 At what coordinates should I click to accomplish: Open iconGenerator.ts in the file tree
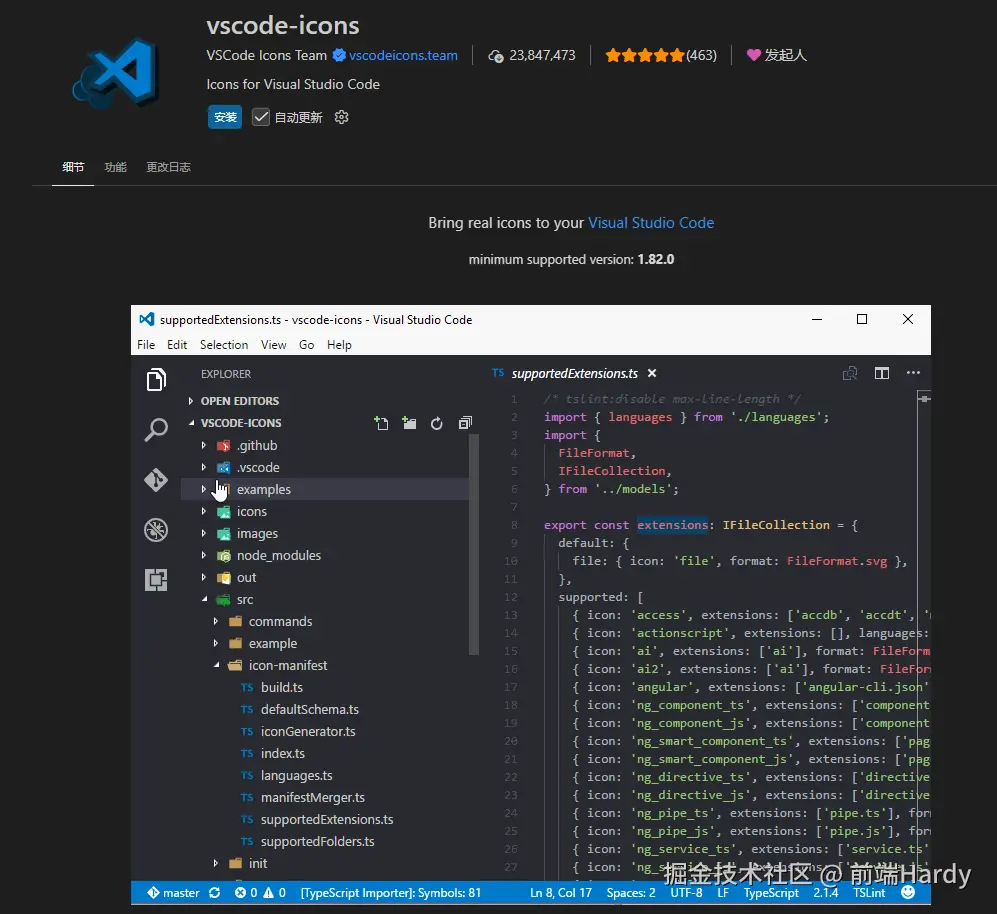tap(308, 731)
